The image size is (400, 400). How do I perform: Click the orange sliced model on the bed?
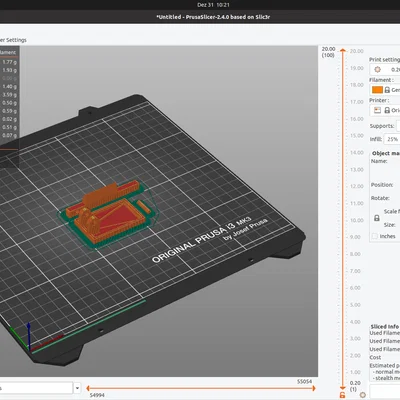(107, 213)
